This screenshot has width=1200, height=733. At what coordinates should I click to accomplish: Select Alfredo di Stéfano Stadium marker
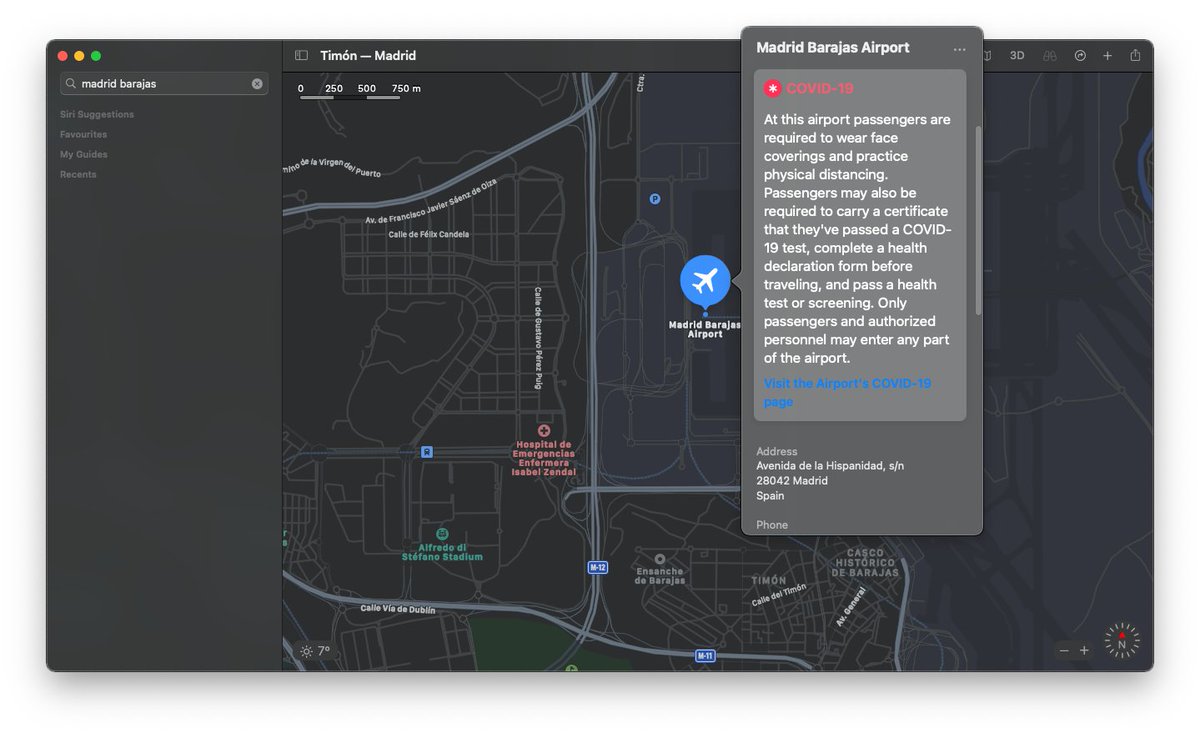442,534
